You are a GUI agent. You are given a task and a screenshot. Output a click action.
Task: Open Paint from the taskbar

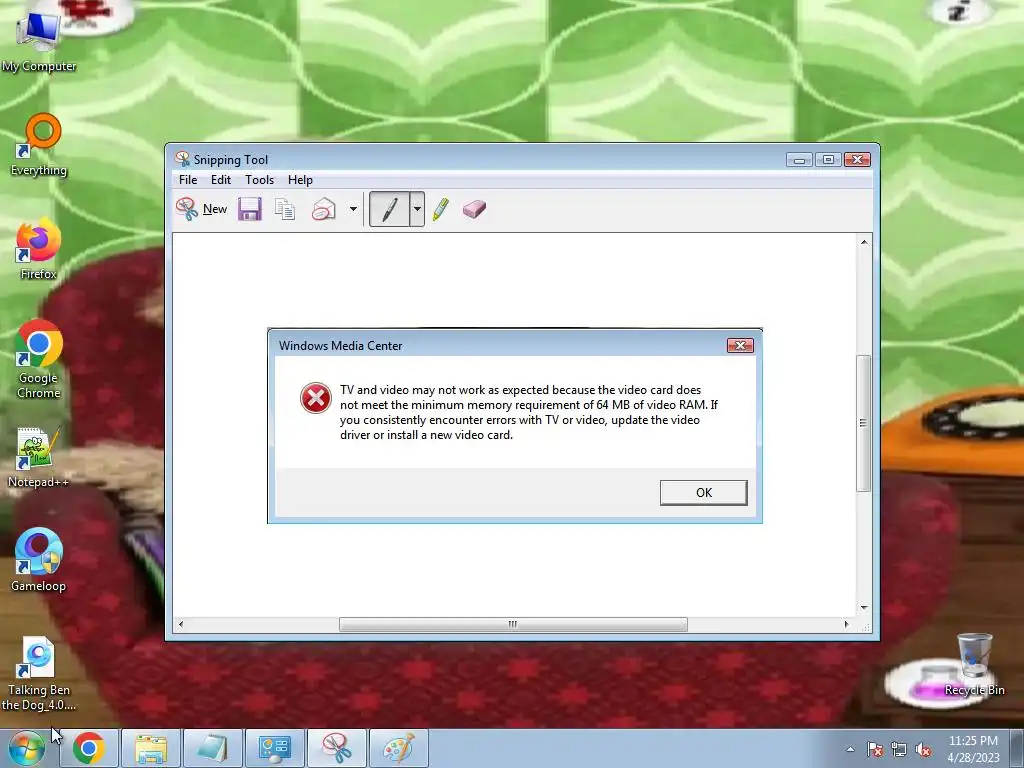399,748
